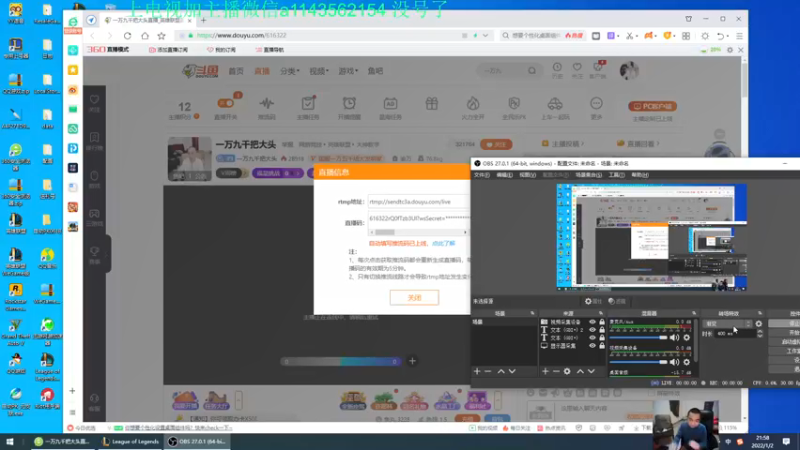Click the Douyu search magnifier icon

coord(532,71)
